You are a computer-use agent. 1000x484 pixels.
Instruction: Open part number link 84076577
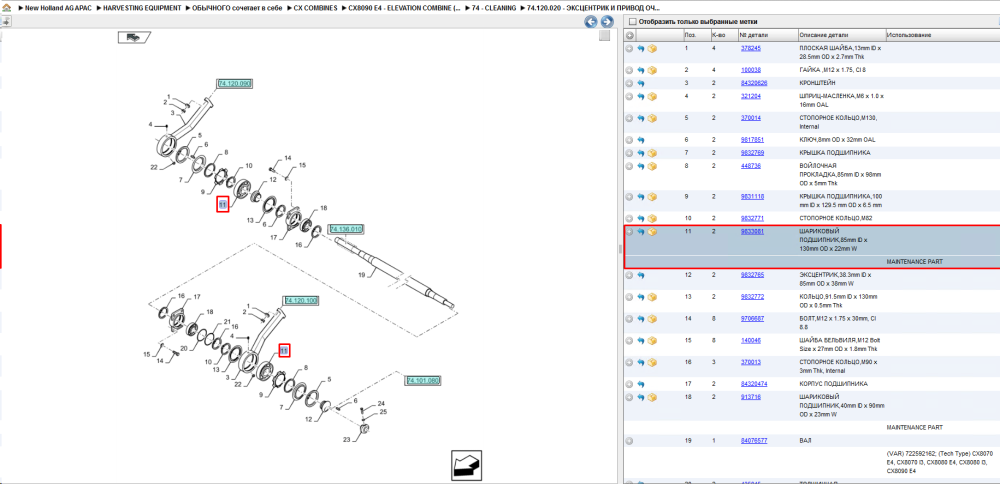(x=753, y=441)
